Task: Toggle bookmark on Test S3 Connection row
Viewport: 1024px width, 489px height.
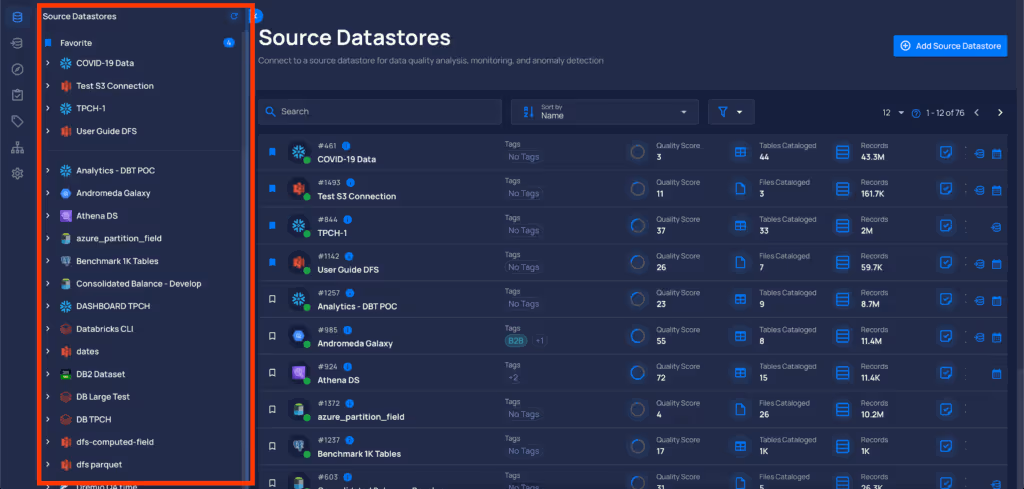Action: [272, 189]
